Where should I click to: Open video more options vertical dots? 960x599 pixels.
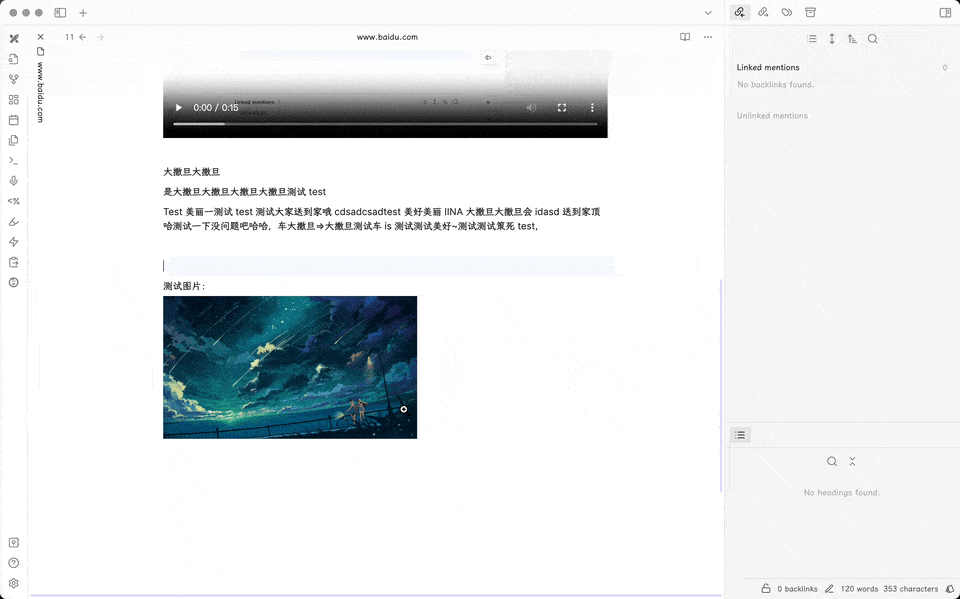tap(592, 108)
